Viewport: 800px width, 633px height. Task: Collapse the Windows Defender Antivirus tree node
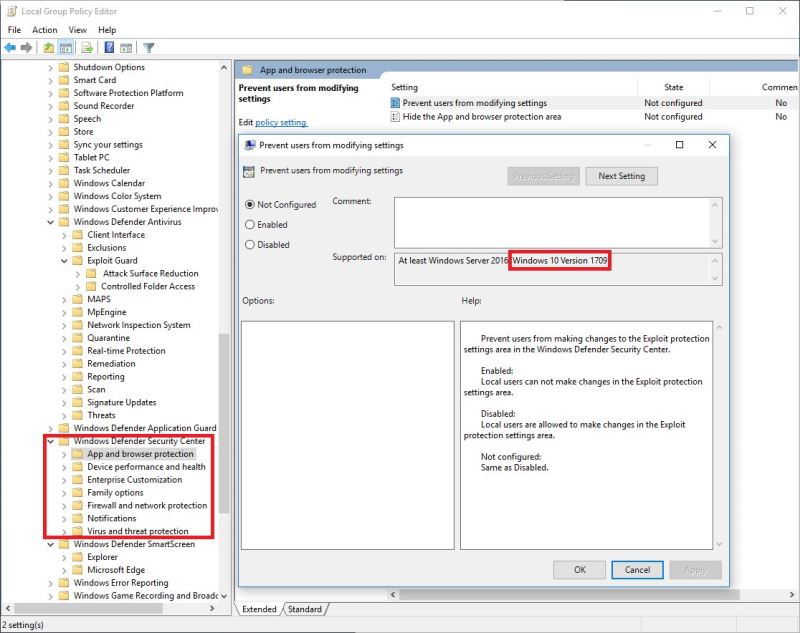(51, 222)
